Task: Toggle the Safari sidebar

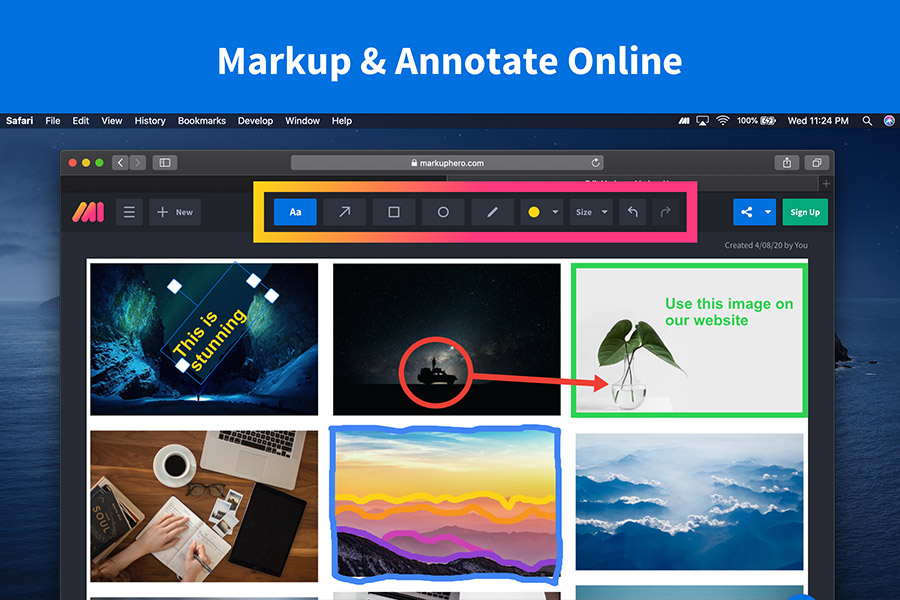Action: tap(165, 162)
